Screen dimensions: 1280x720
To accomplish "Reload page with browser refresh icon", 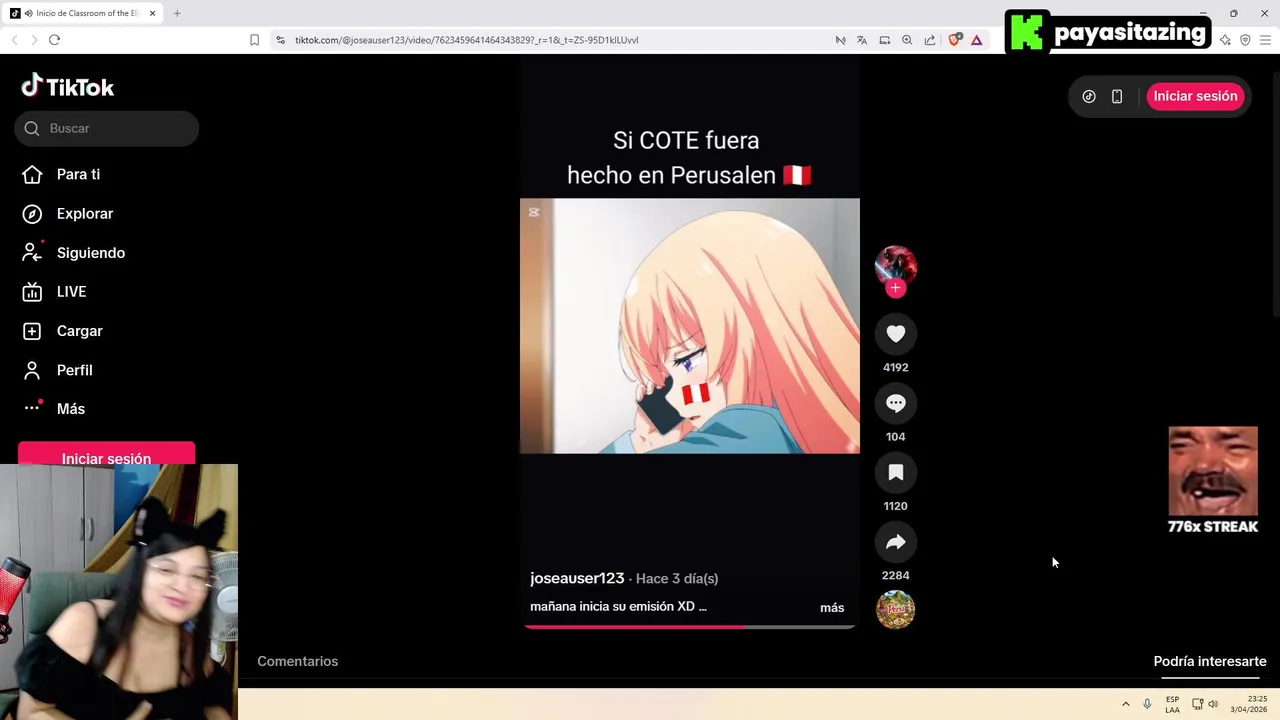I will (x=54, y=40).
